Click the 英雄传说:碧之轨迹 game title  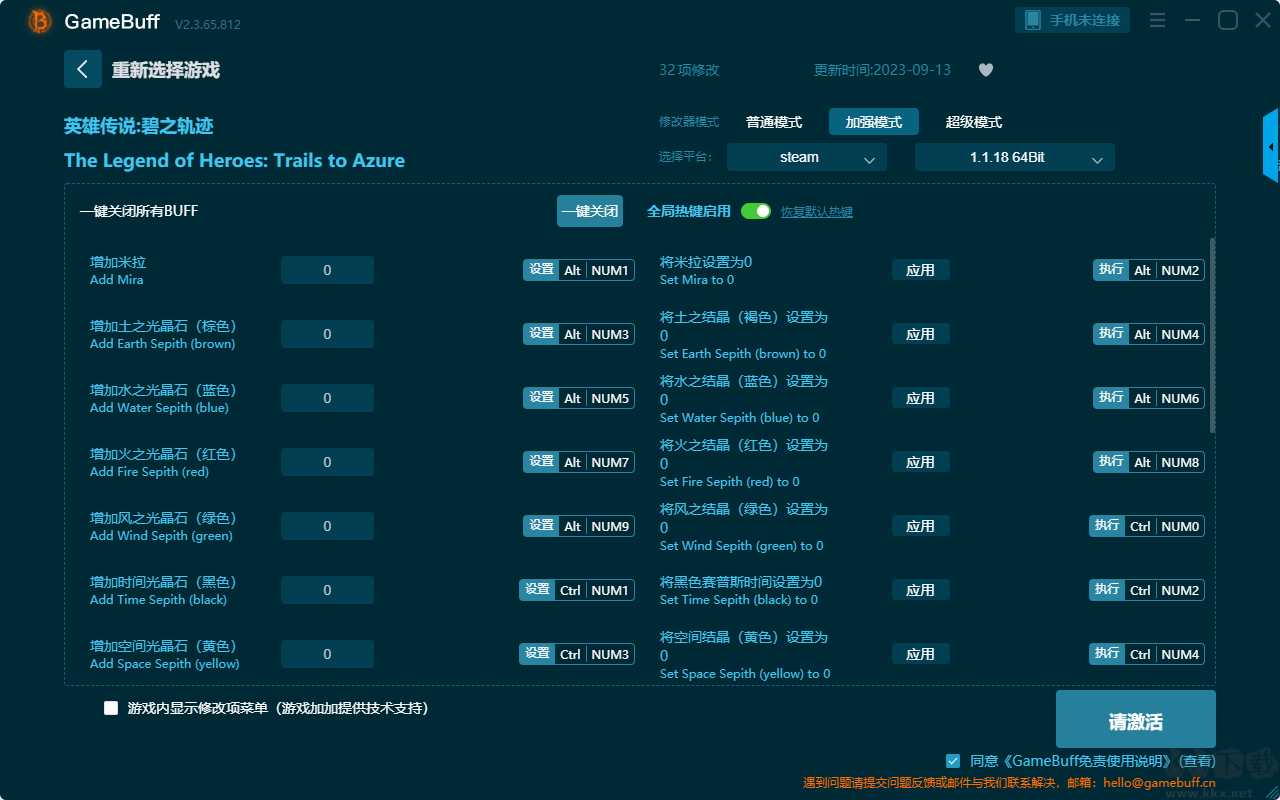(x=139, y=126)
